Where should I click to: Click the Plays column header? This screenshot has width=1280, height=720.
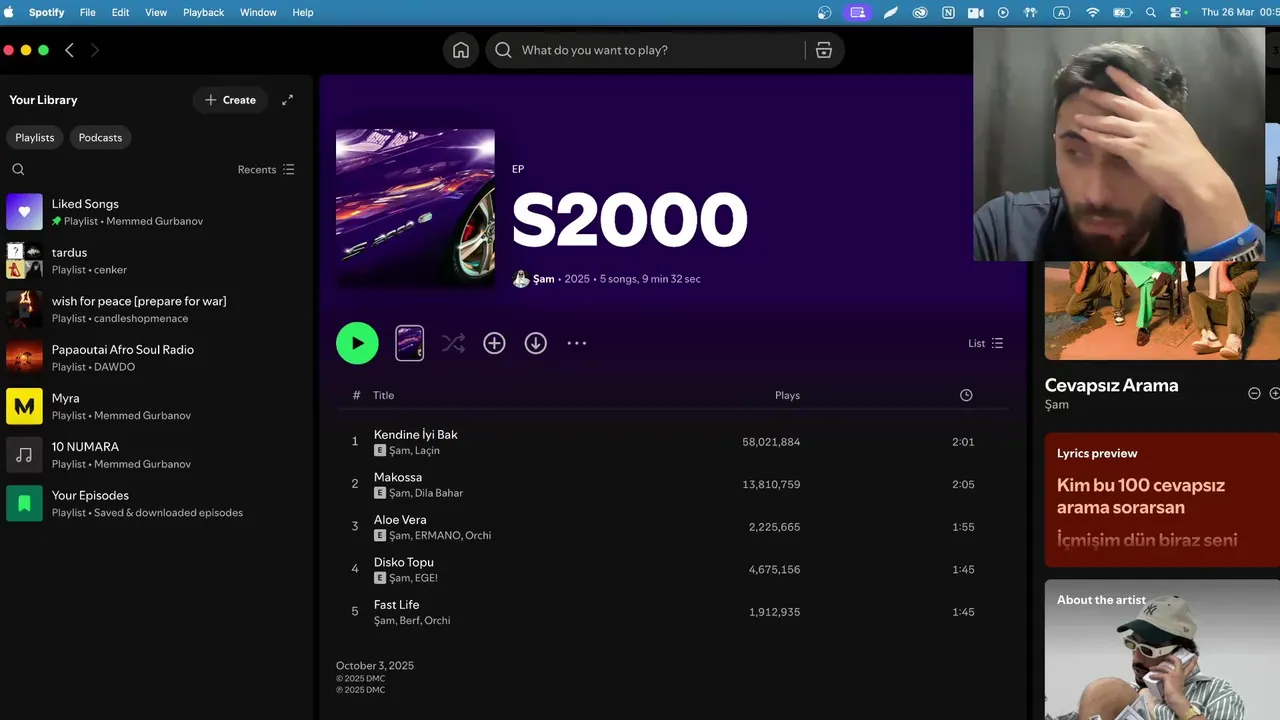(787, 395)
